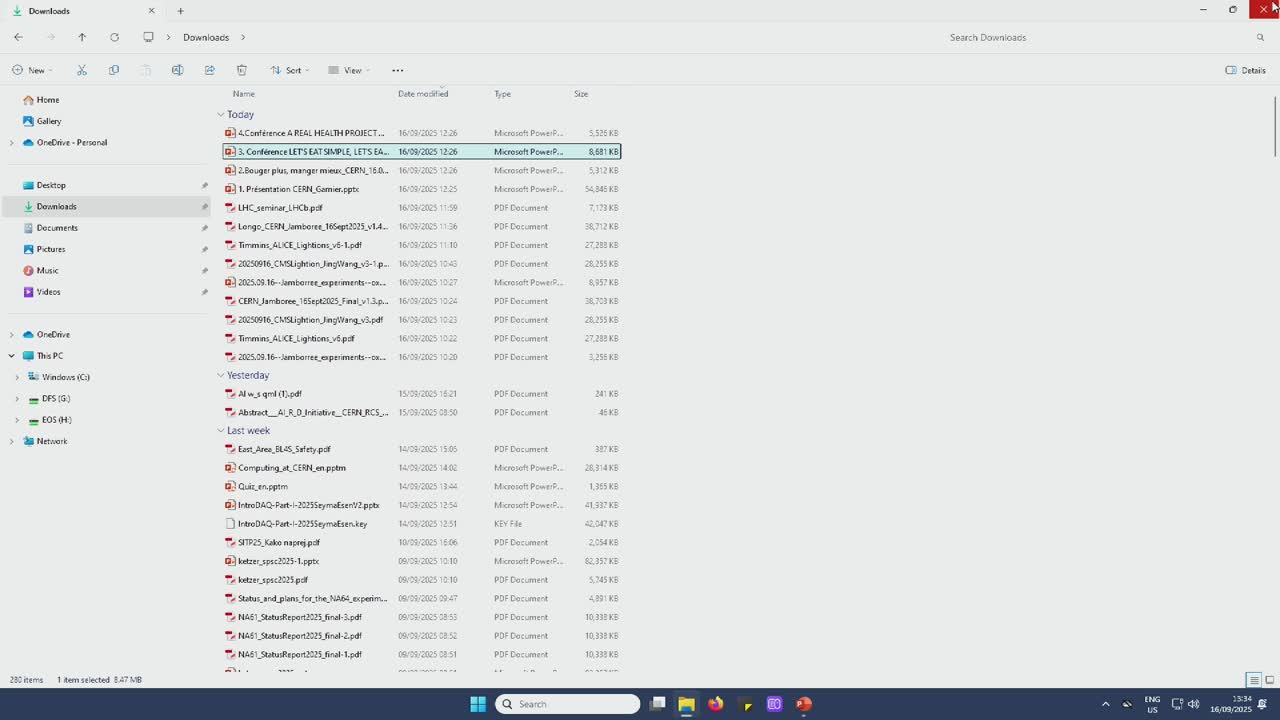The width and height of the screenshot is (1280, 720).
Task: Switch to large thumbnails view in status bar
Action: 1269,680
